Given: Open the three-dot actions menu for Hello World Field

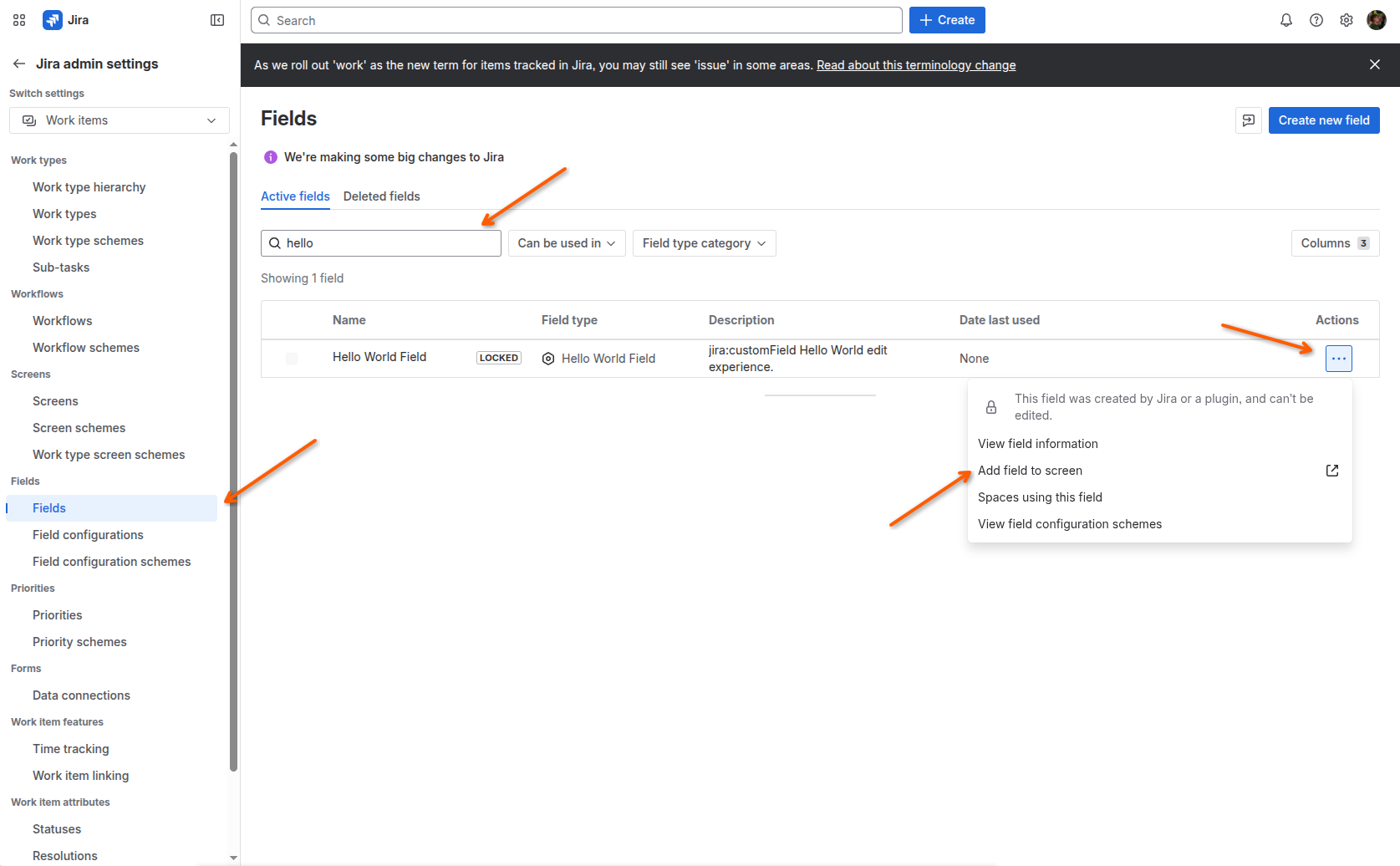Looking at the screenshot, I should point(1339,359).
